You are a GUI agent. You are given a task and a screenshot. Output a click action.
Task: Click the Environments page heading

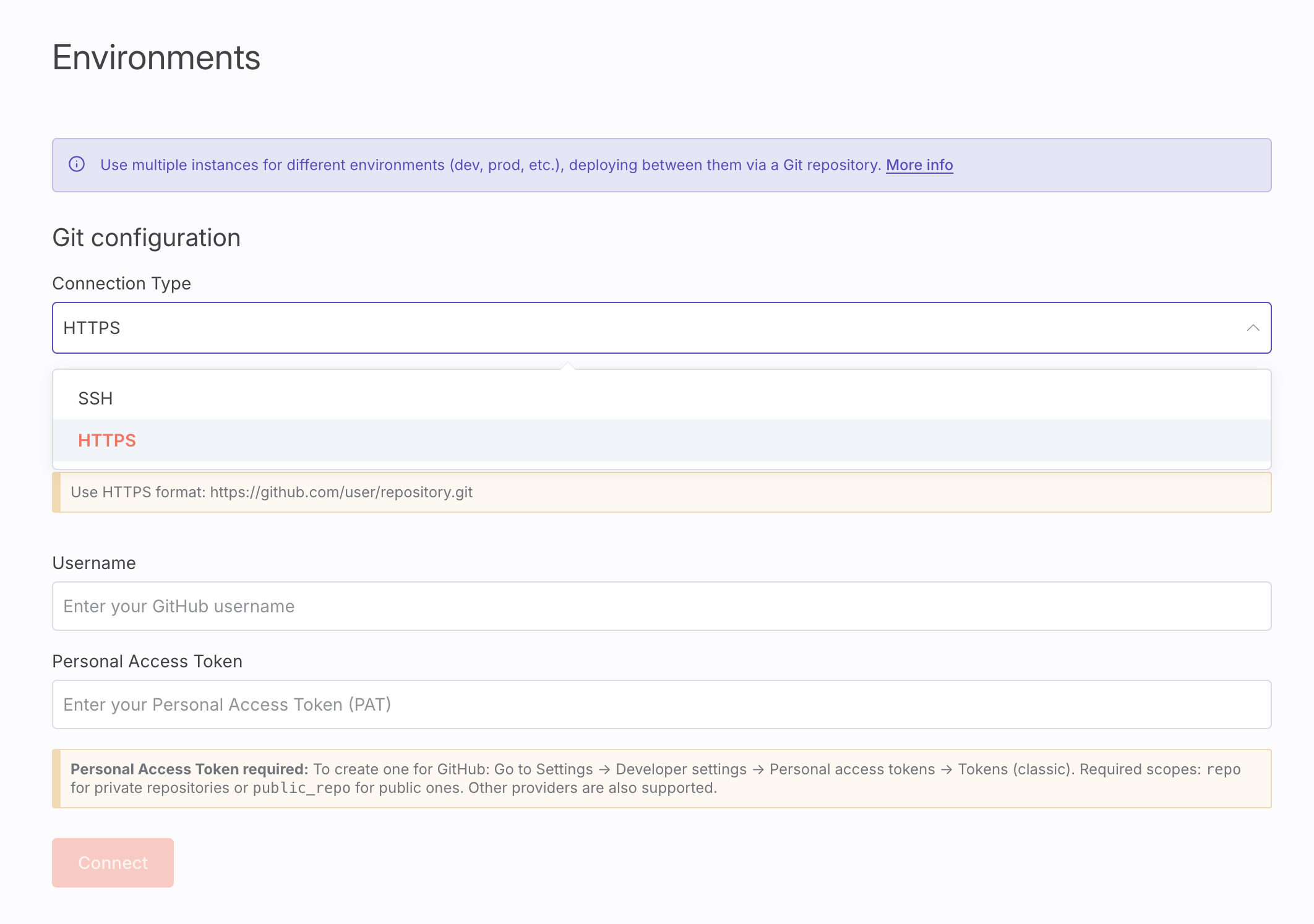157,58
